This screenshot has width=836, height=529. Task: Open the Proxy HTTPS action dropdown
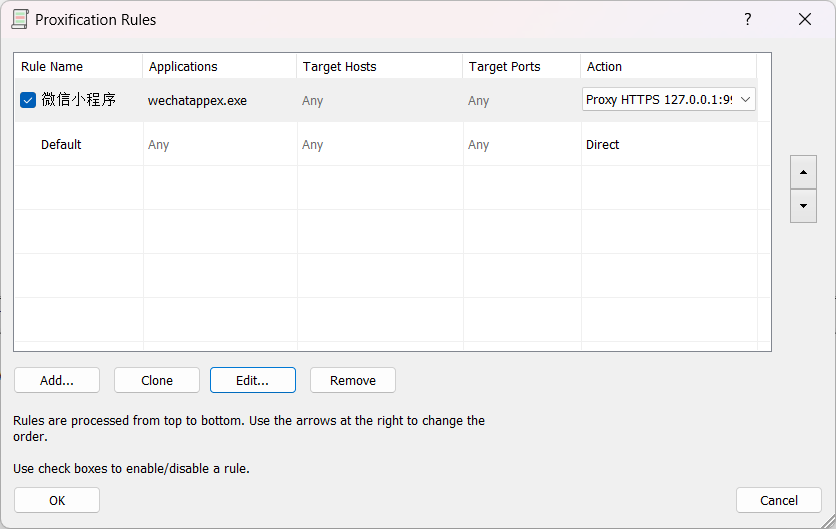point(746,99)
